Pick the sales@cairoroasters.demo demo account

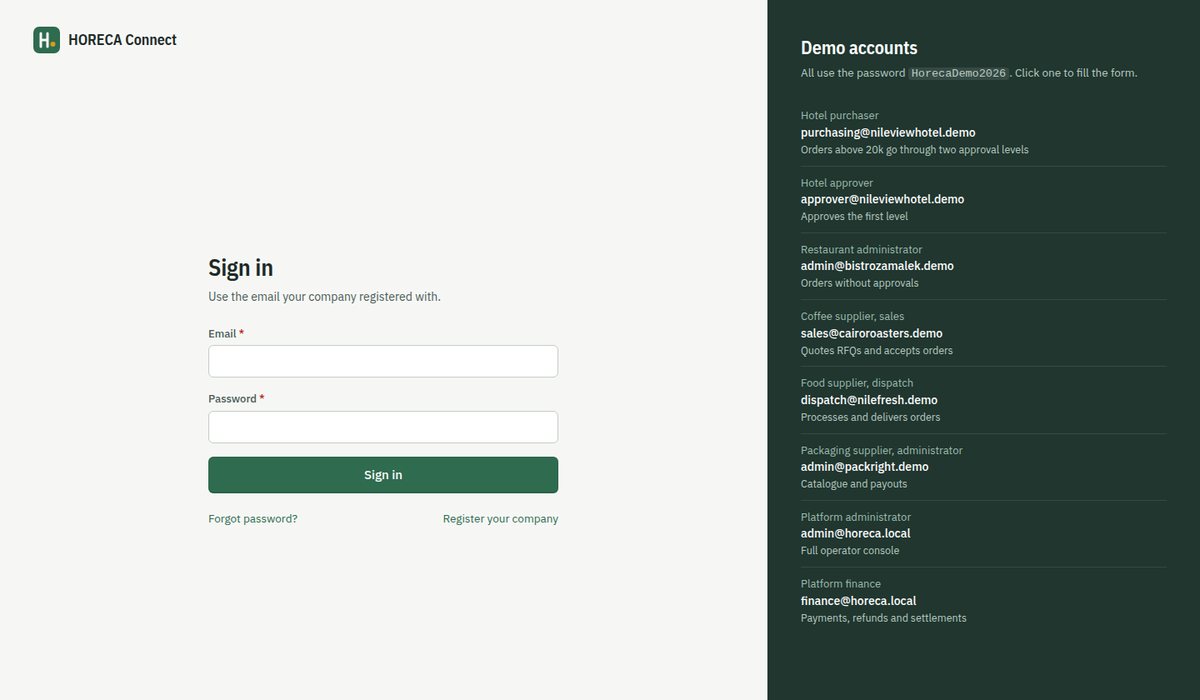[x=983, y=333]
